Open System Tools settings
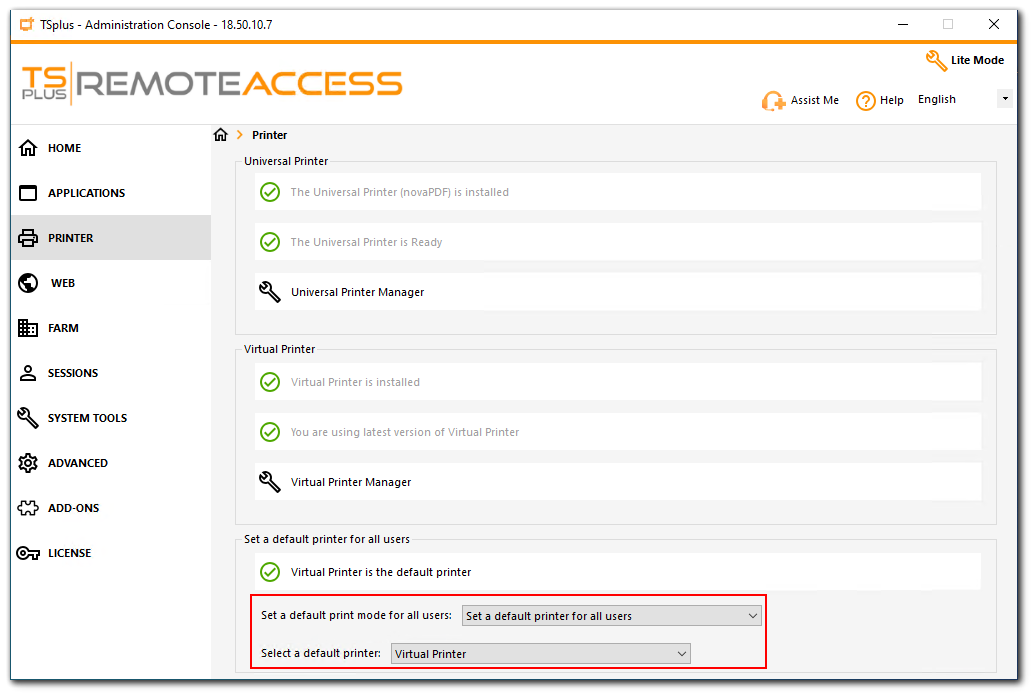Viewport: 1036px width, 698px height. point(87,418)
